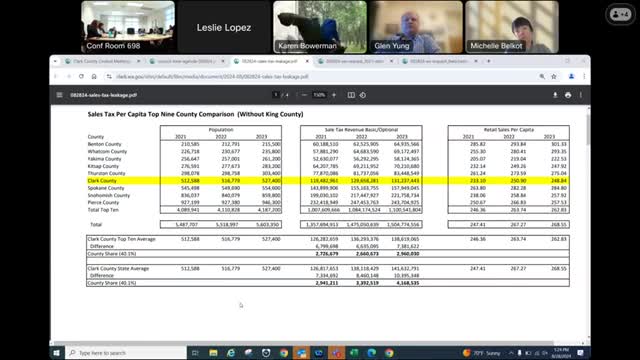Viewport: 640px width, 360px height.
Task: Click the Retail Sales Per Capita header
Action: point(509,129)
